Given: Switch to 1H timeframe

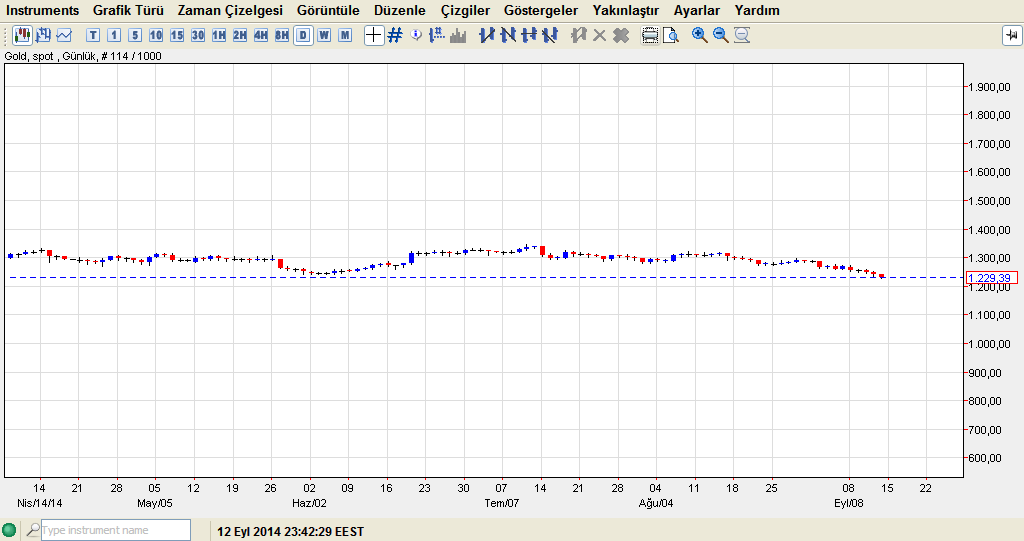Looking at the screenshot, I should pyautogui.click(x=219, y=35).
